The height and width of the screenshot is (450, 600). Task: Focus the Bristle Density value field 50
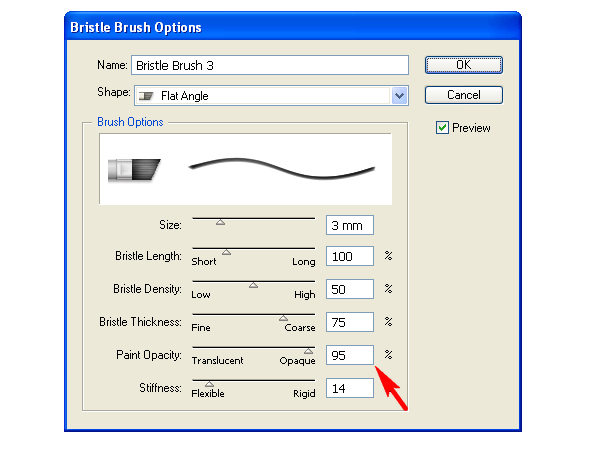[350, 289]
